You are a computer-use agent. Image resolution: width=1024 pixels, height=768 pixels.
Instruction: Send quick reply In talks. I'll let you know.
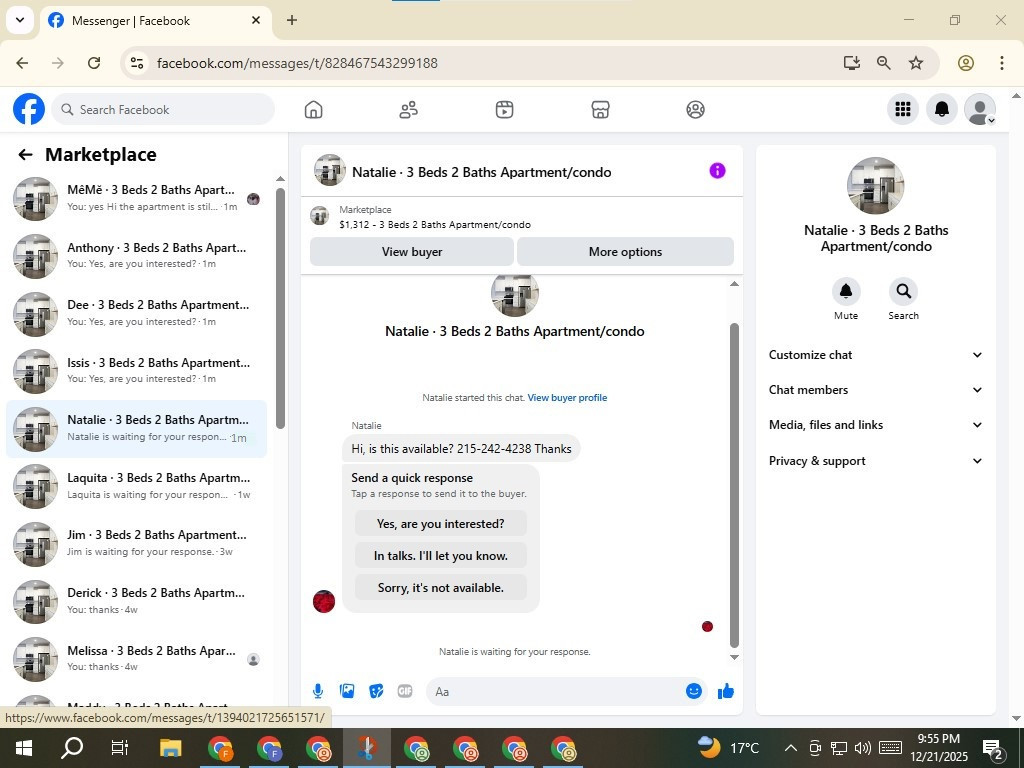(441, 556)
